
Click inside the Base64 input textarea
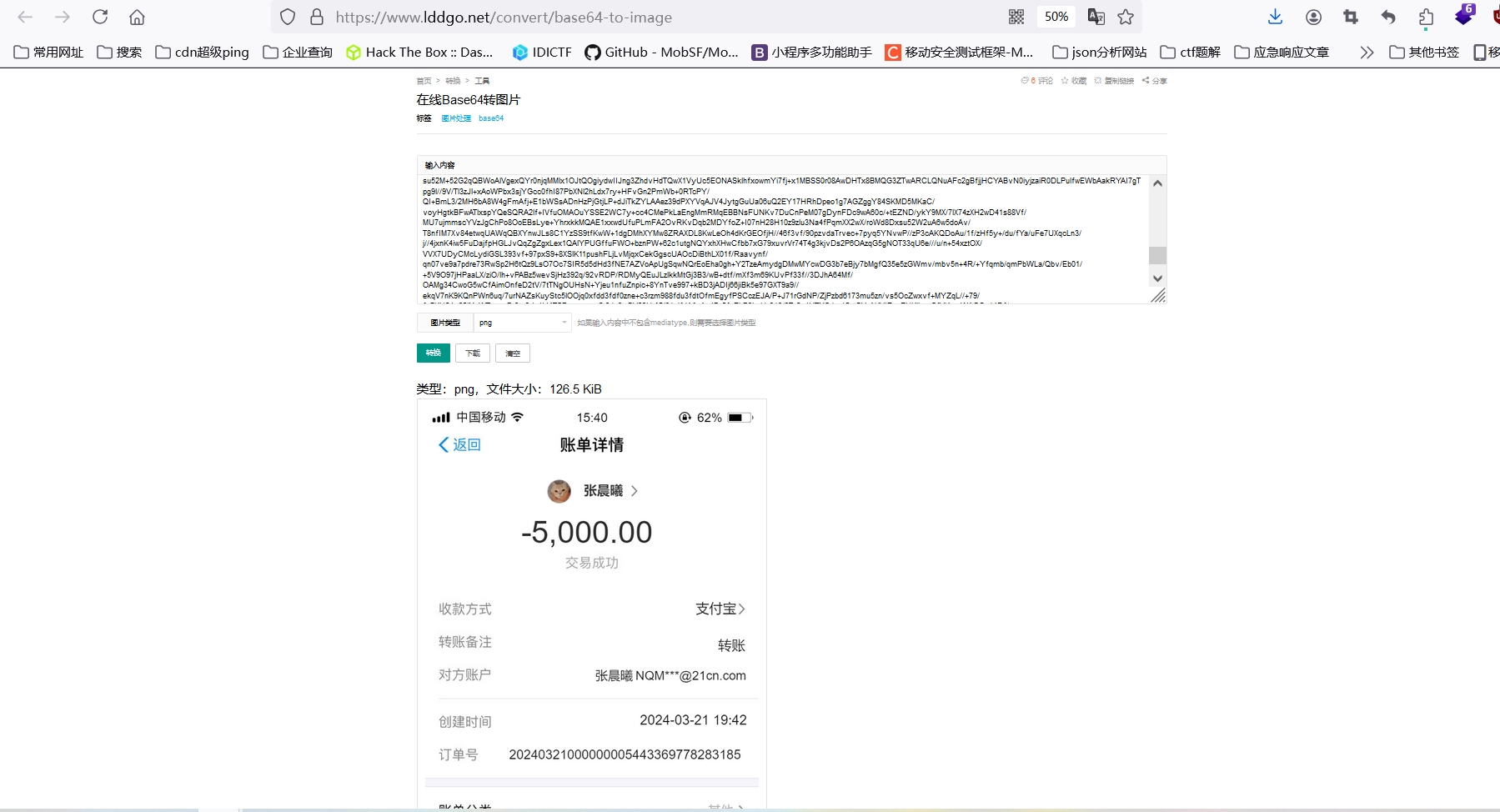[x=782, y=238]
